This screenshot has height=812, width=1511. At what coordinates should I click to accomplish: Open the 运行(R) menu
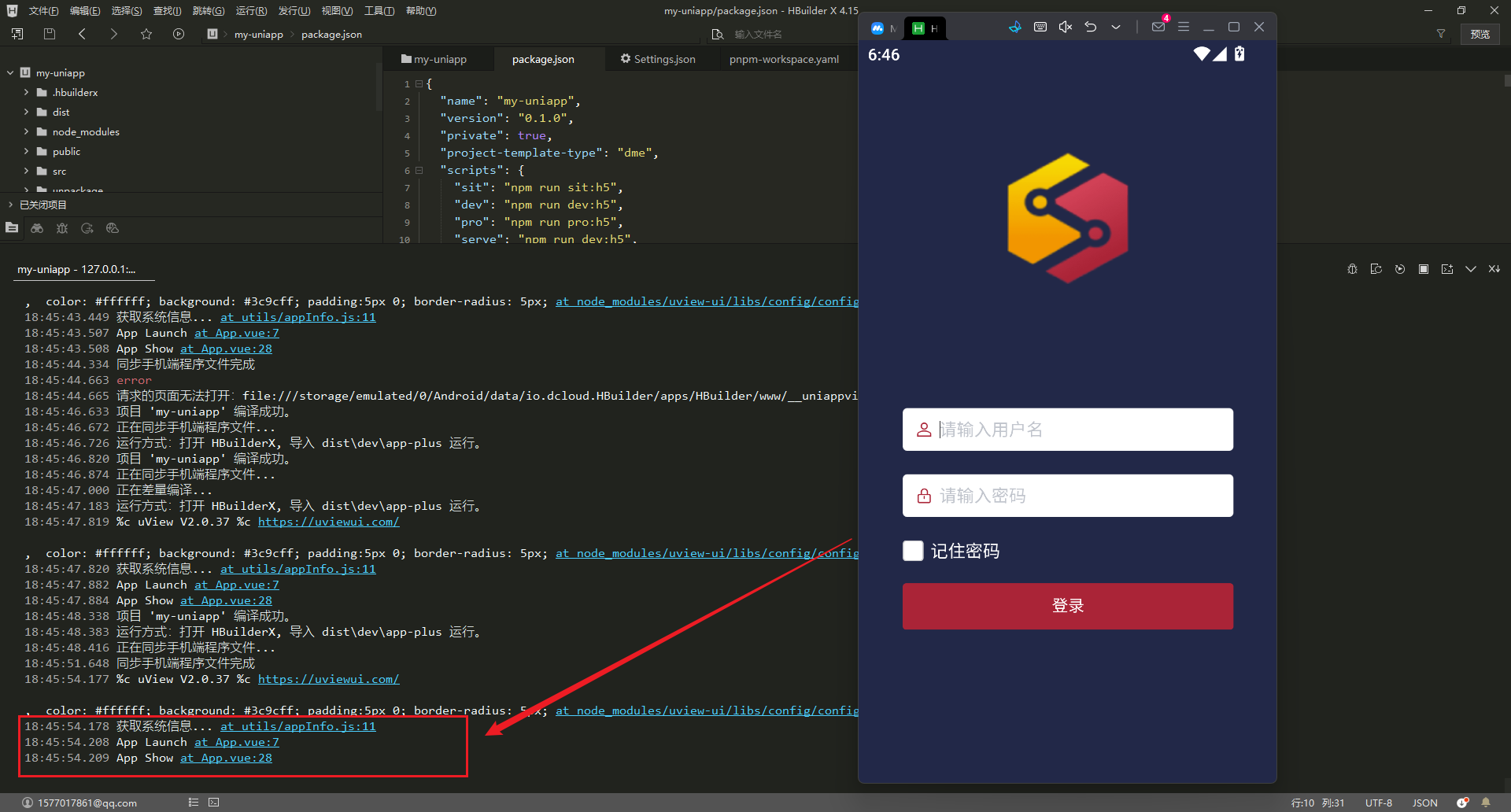coord(251,11)
